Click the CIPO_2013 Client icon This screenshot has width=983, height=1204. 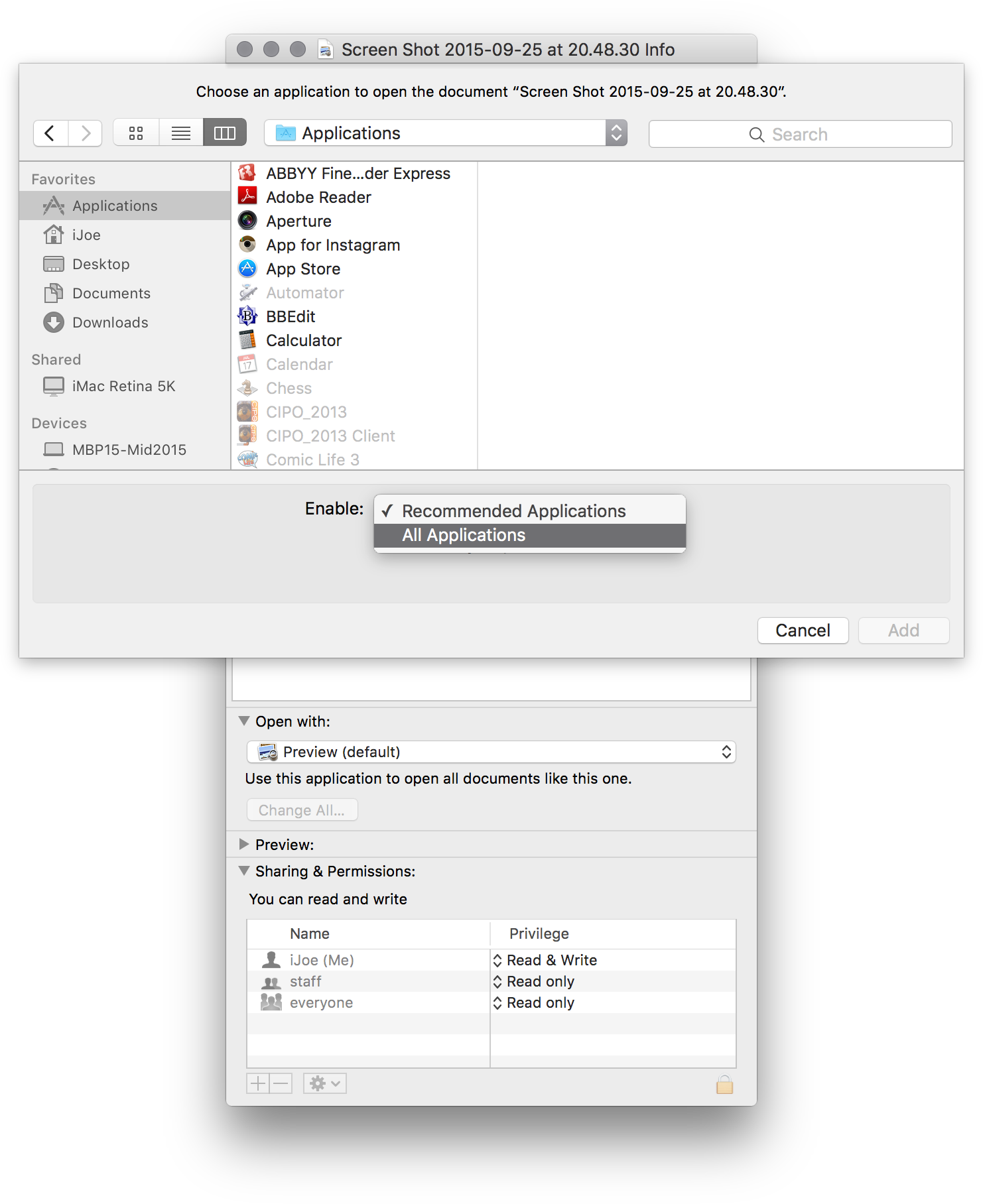247,436
